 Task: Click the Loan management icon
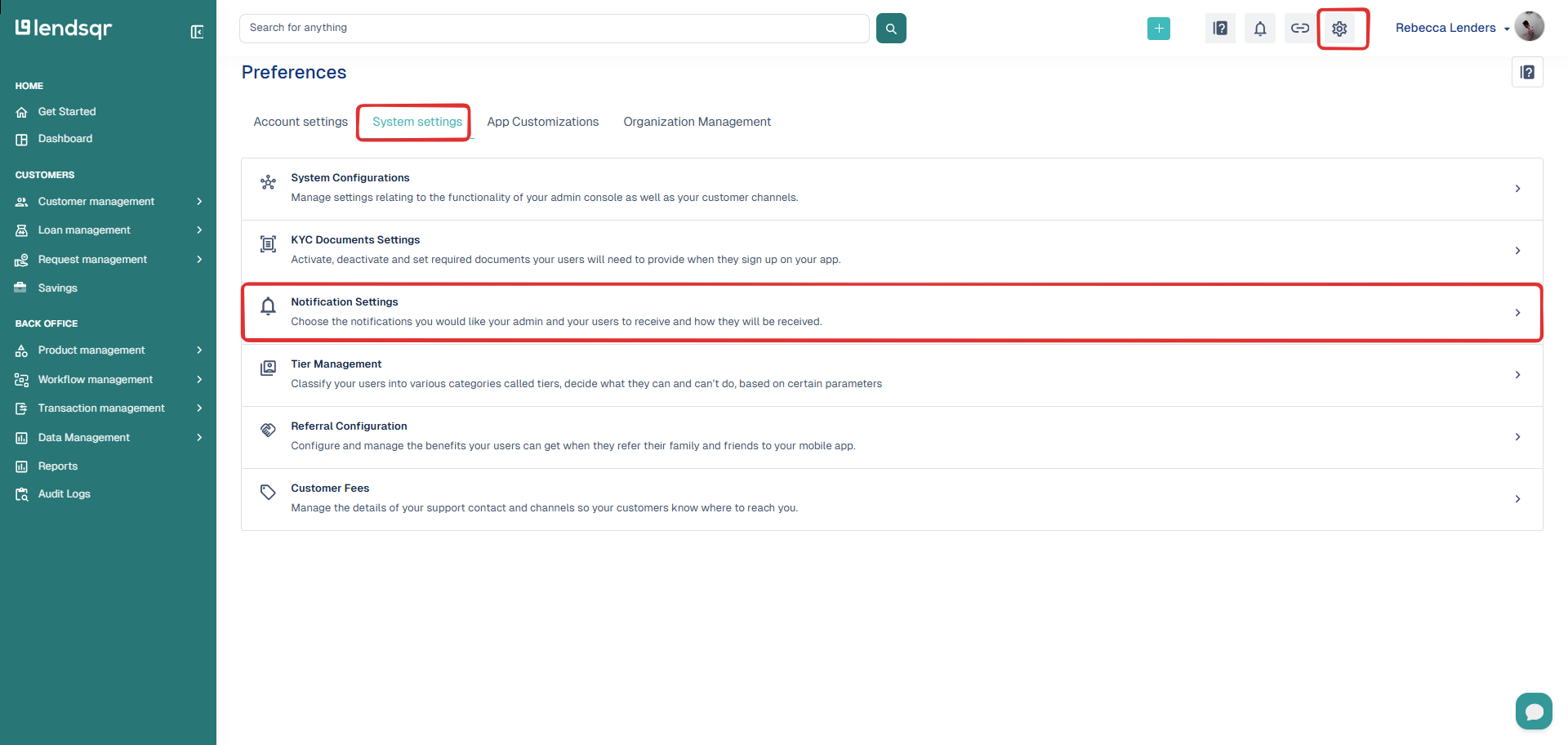click(22, 231)
